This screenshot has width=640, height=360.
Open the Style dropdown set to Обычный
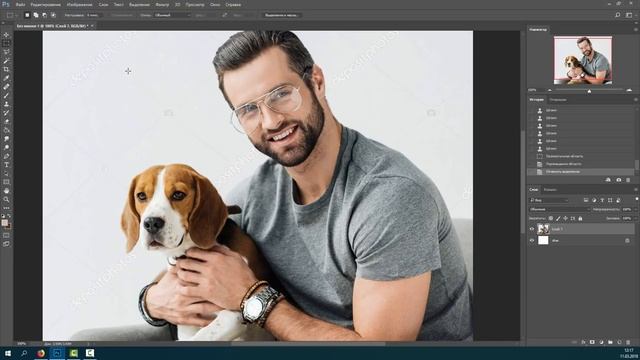(172, 15)
